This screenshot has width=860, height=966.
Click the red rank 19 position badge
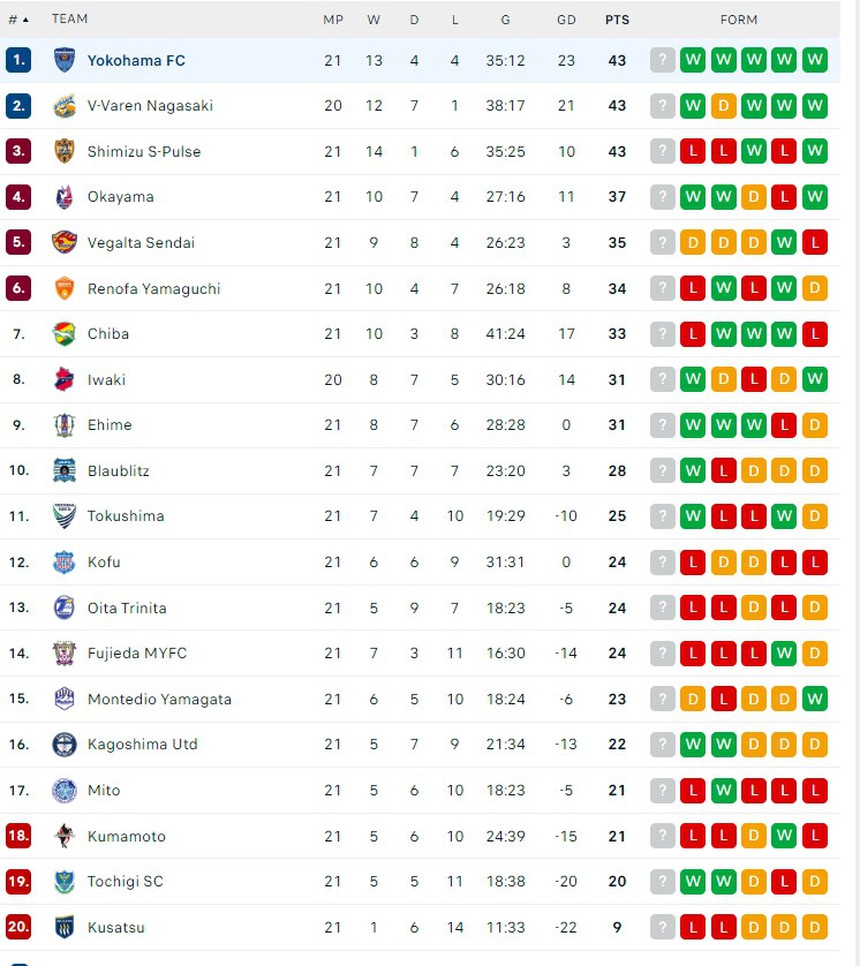tap(18, 881)
